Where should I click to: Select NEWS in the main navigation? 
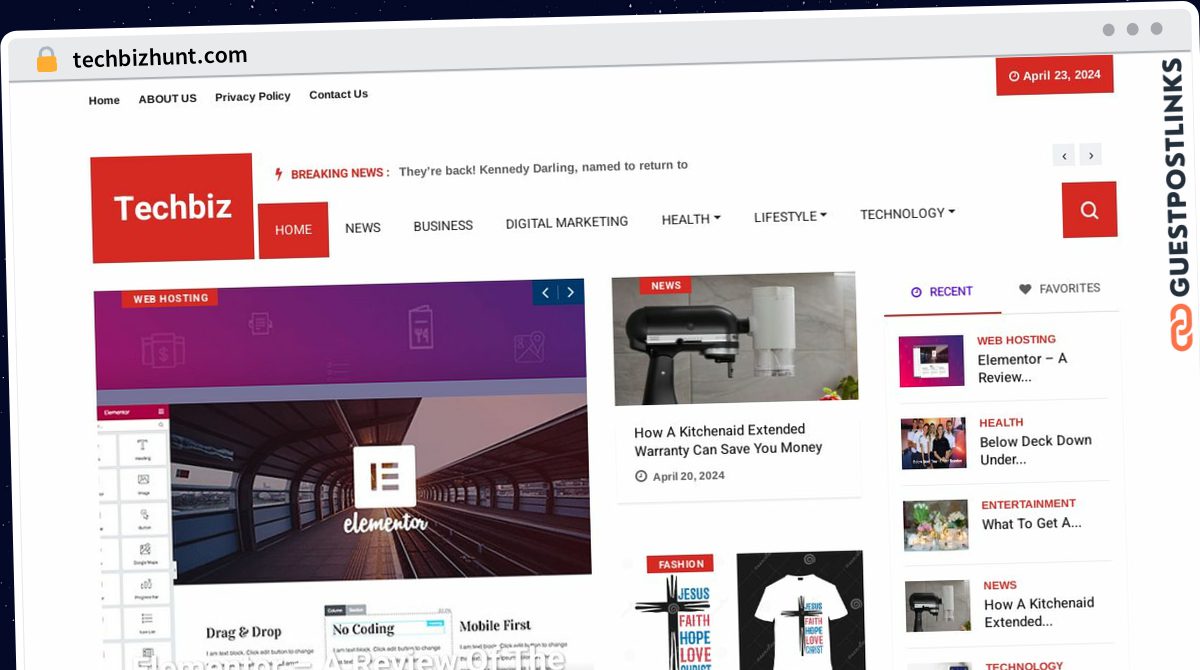363,228
